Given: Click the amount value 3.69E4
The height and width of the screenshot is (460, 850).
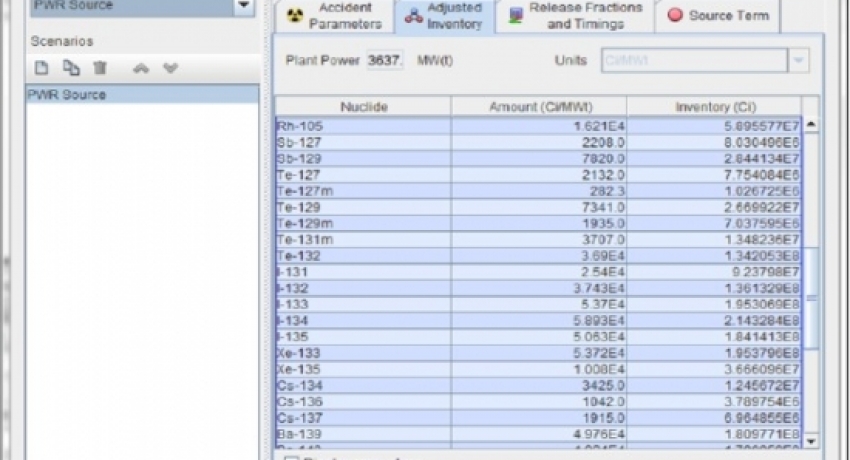Looking at the screenshot, I should (603, 256).
